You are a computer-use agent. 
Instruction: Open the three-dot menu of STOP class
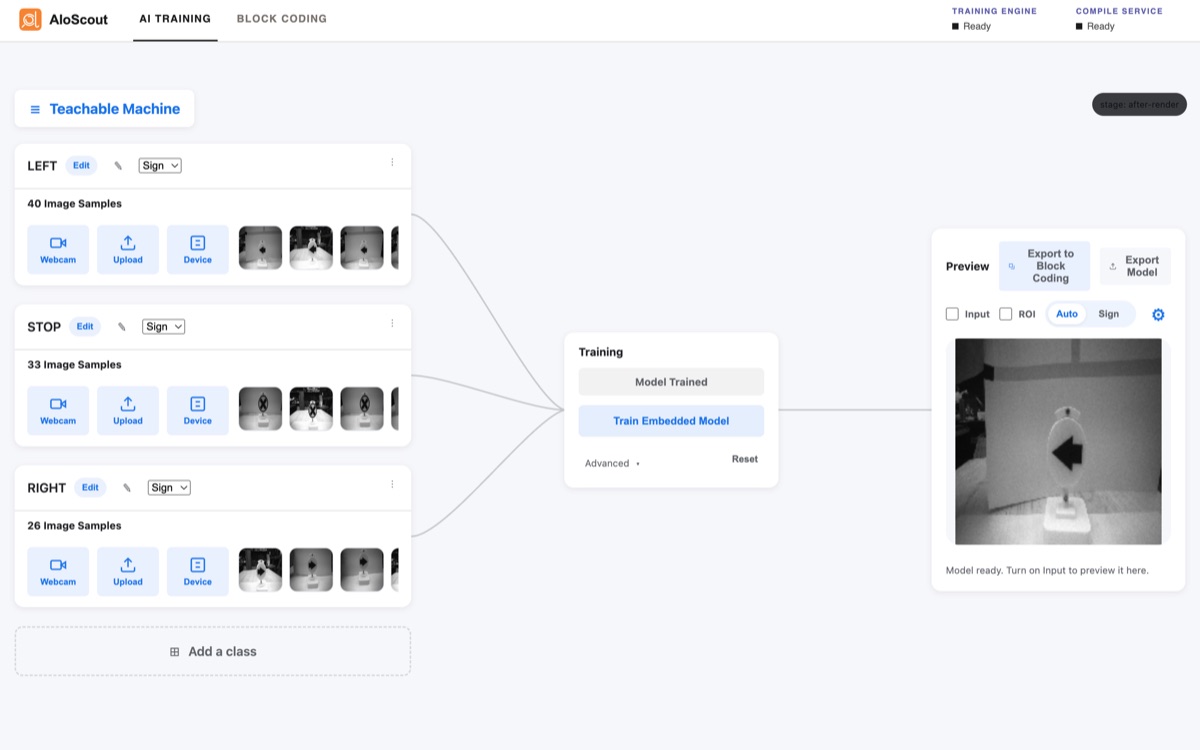pos(392,323)
